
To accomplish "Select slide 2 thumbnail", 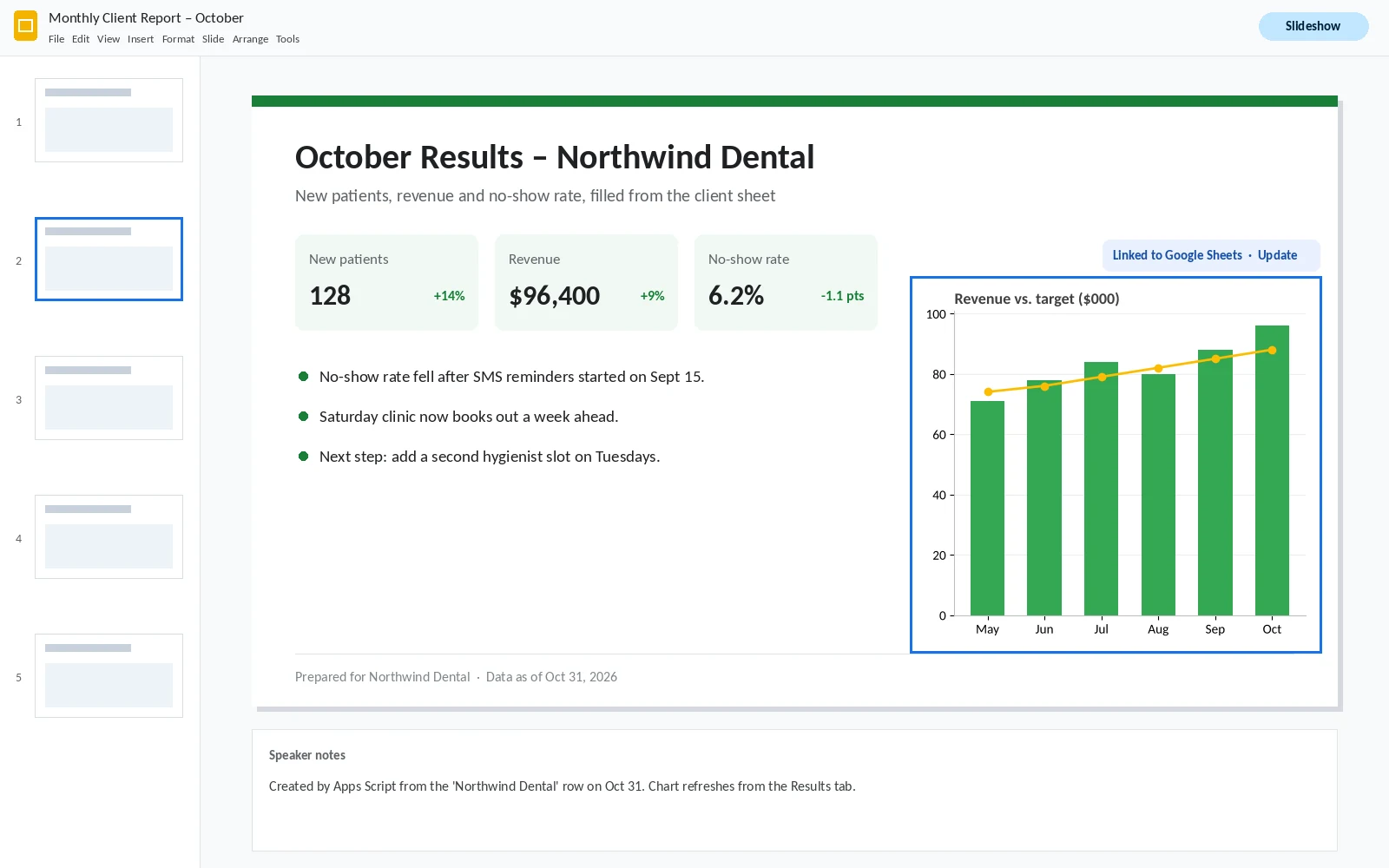I will coord(109,259).
